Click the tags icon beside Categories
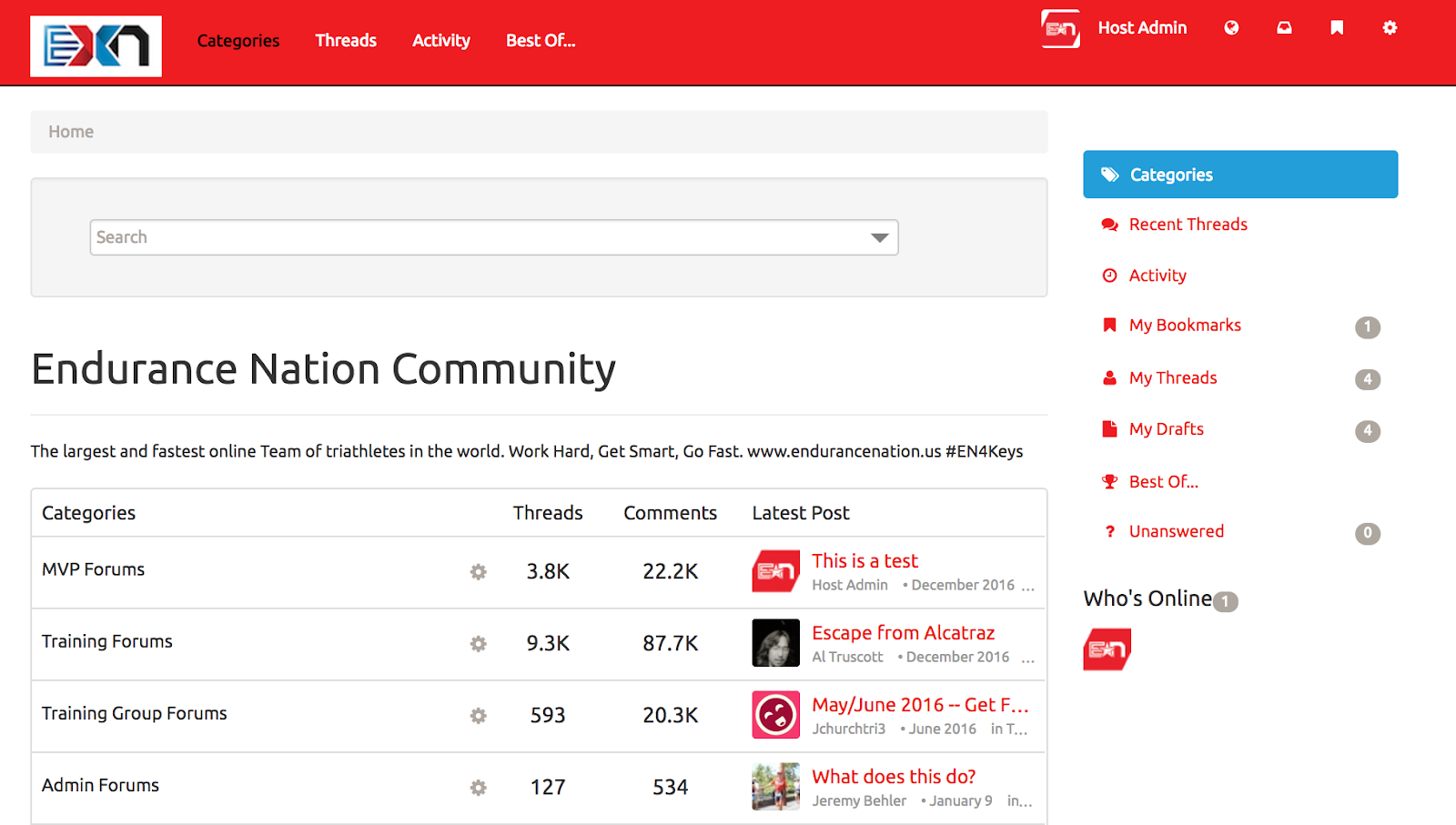Screen dimensions: 1456x825 click(1110, 175)
